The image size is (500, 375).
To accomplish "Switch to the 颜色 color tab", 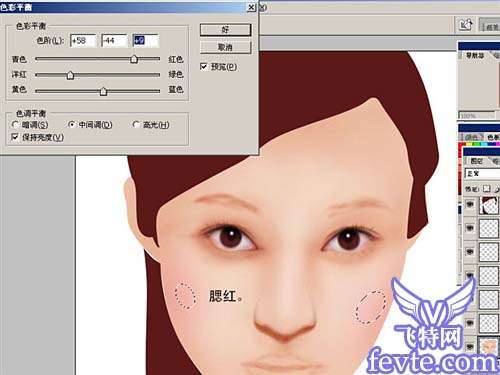I will pyautogui.click(x=471, y=137).
